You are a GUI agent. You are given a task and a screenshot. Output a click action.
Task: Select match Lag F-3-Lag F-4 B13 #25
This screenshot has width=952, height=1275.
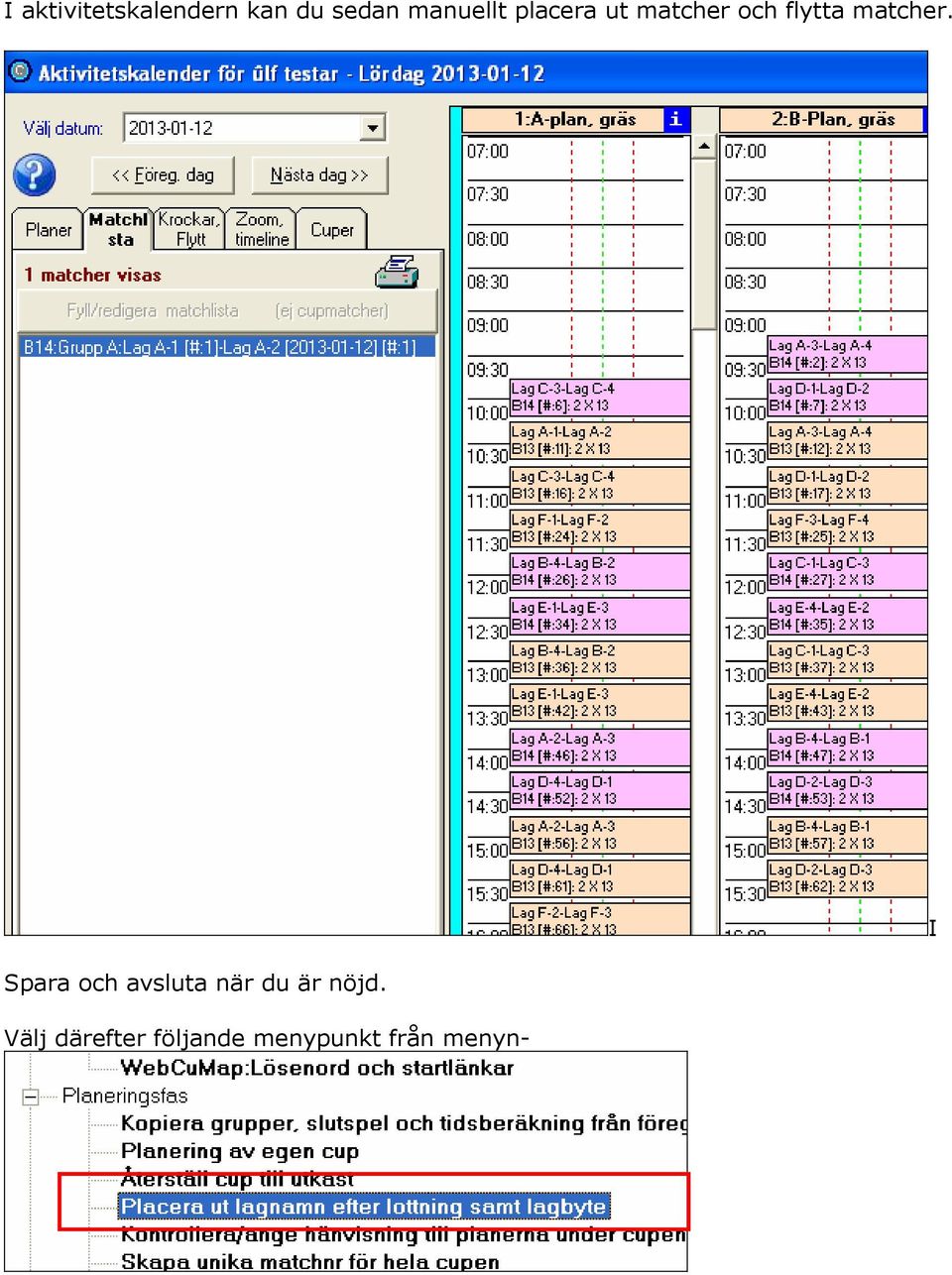pyautogui.click(x=847, y=528)
